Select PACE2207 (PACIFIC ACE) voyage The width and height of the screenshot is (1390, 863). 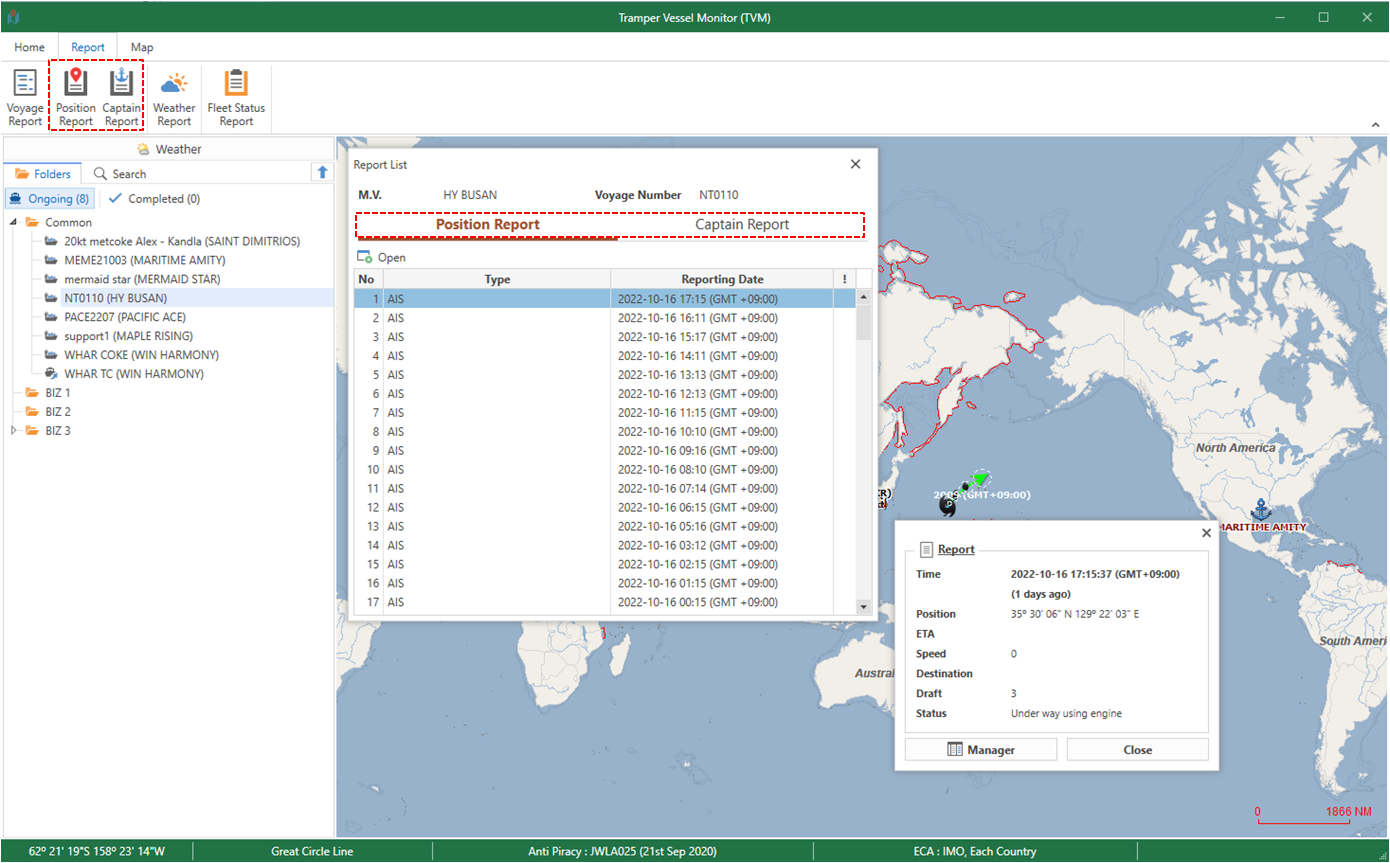pos(124,317)
